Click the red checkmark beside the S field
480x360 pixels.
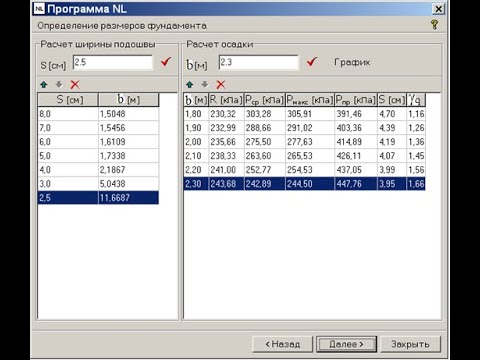166,62
